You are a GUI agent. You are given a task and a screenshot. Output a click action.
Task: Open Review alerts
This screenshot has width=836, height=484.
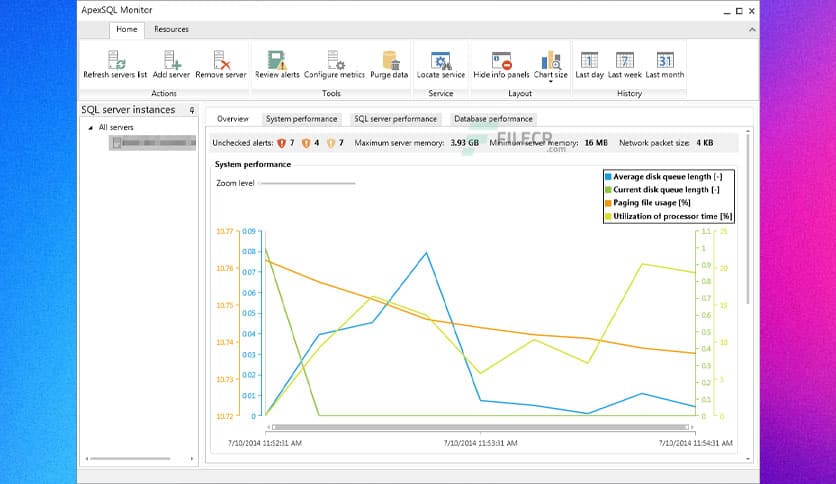click(277, 64)
